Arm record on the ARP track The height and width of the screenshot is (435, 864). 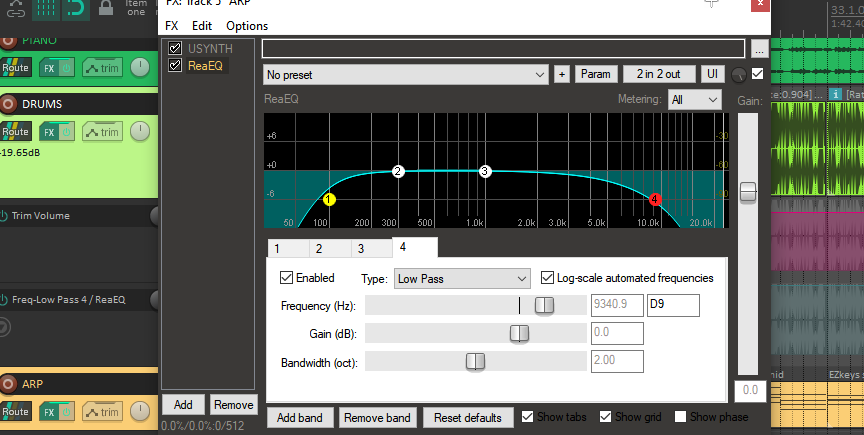point(7,384)
